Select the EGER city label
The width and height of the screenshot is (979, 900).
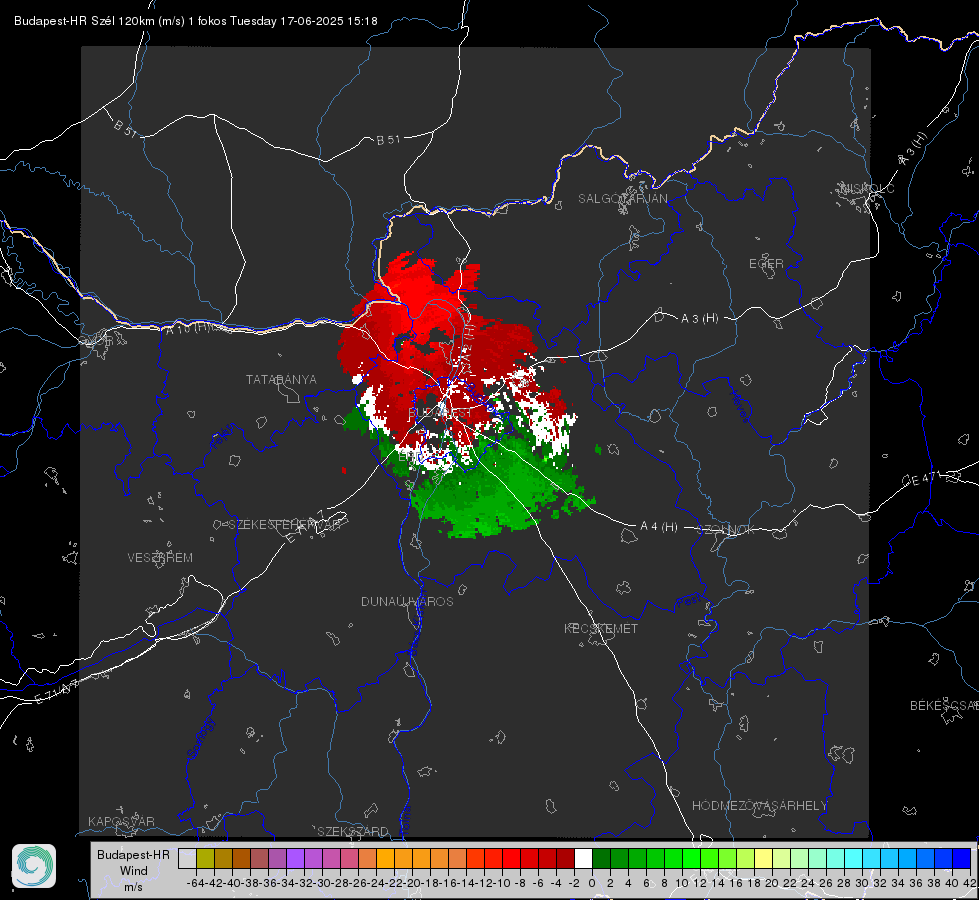click(766, 264)
